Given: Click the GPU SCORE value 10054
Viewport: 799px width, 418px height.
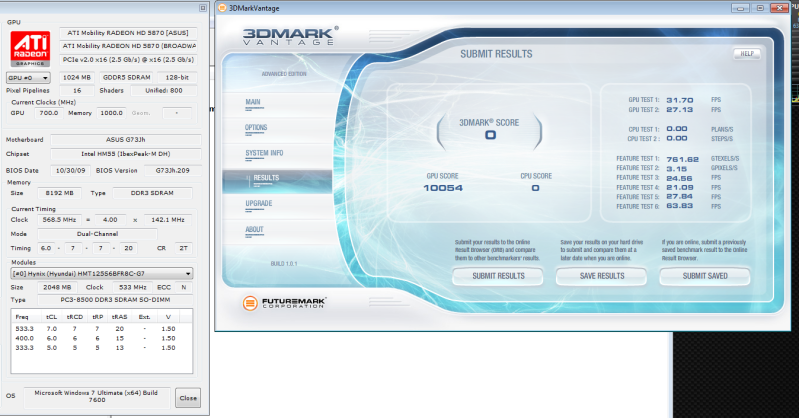Looking at the screenshot, I should (x=443, y=188).
